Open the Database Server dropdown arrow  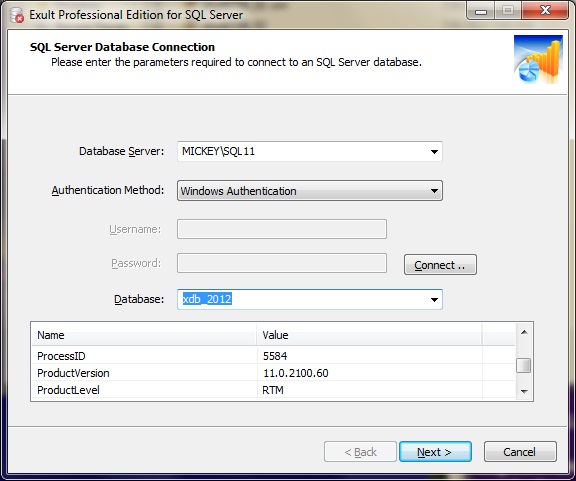coord(434,151)
